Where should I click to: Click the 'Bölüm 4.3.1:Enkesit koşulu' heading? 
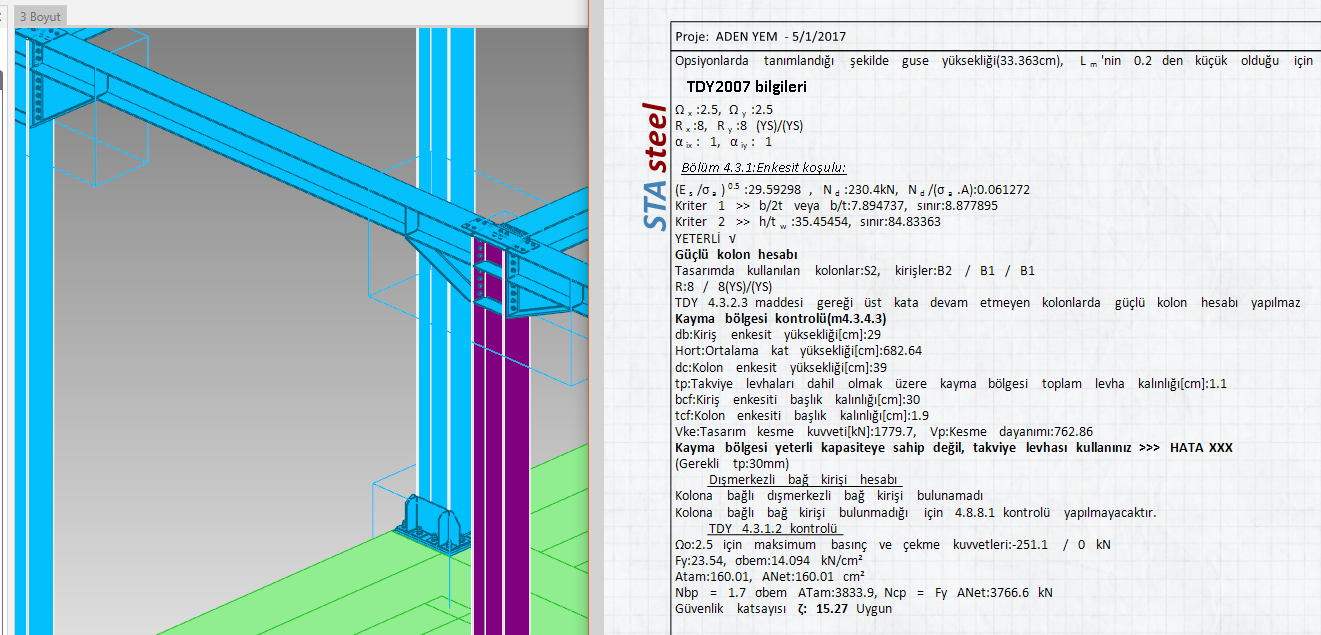(x=763, y=167)
